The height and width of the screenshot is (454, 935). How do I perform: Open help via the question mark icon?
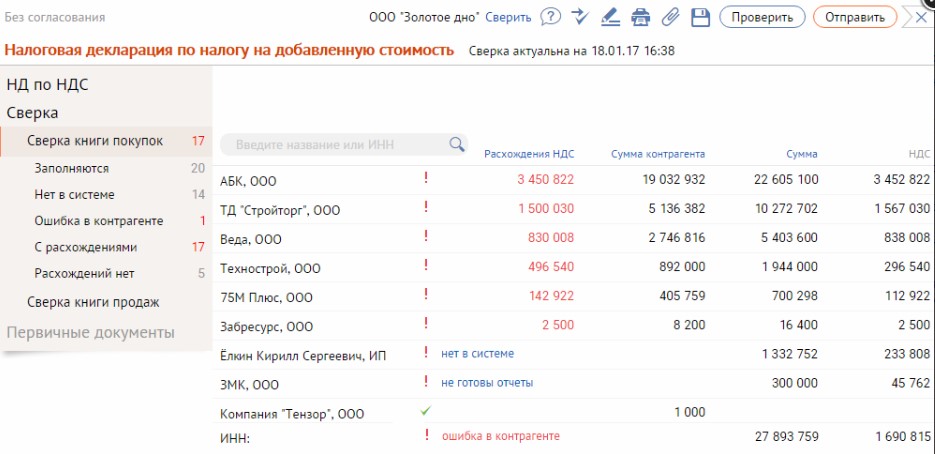coord(550,17)
